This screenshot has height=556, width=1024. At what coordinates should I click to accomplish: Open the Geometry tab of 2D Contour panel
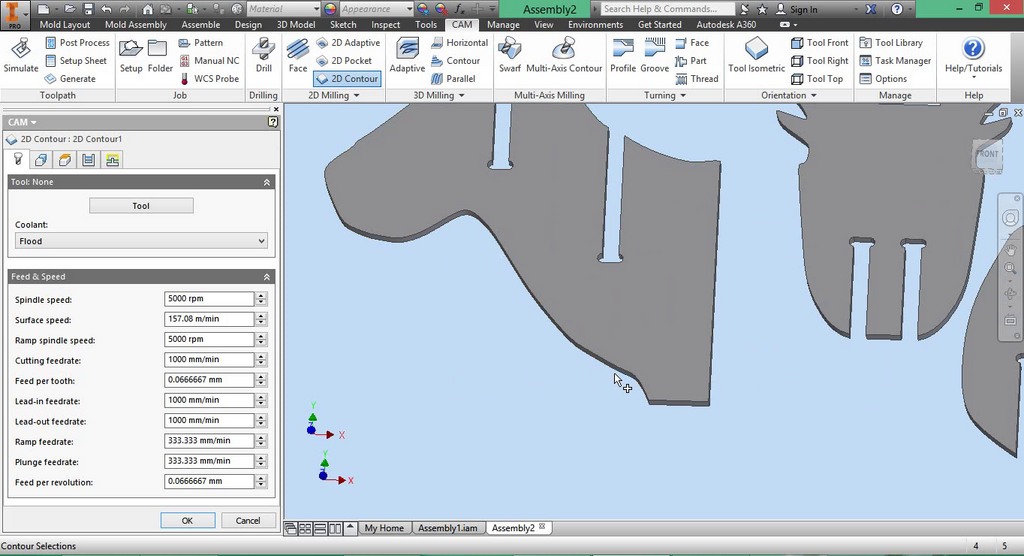[41, 159]
